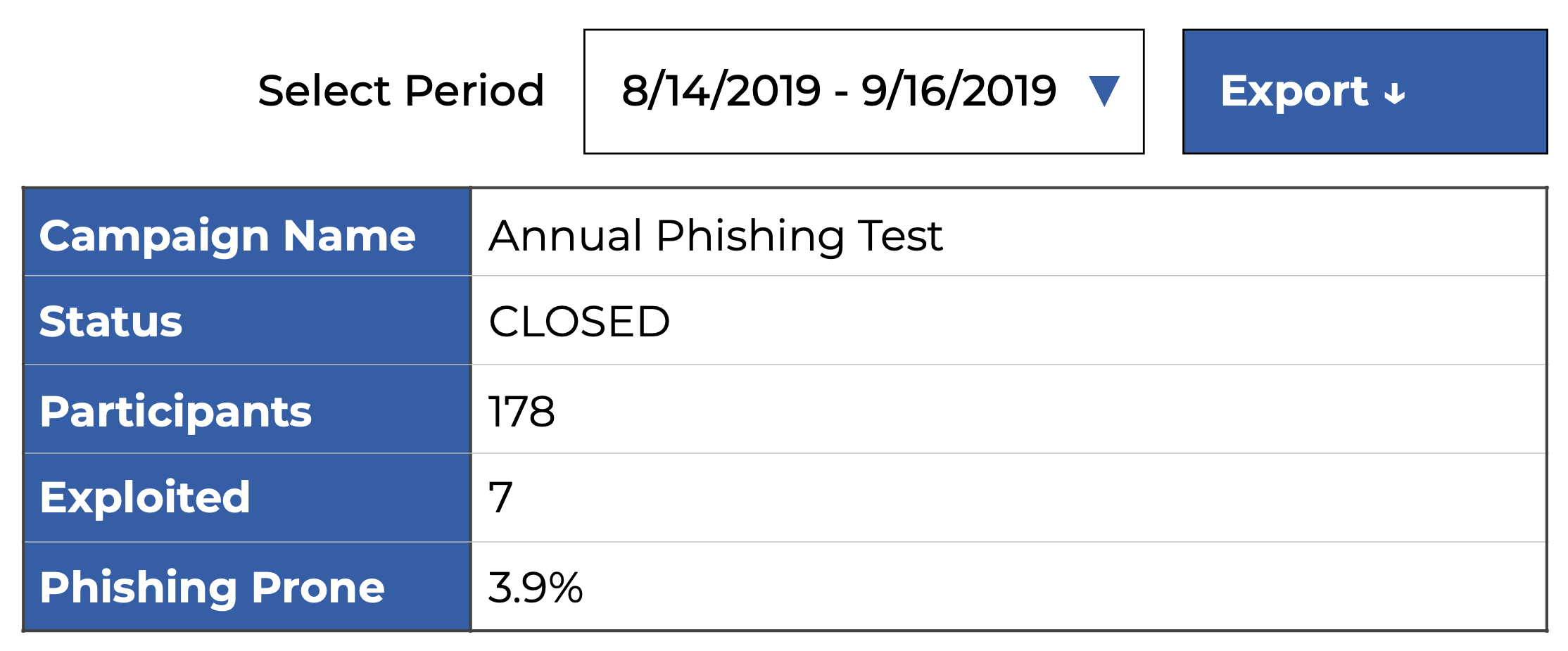The height and width of the screenshot is (651, 1568).
Task: Click the CLOSED status value
Action: click(579, 322)
